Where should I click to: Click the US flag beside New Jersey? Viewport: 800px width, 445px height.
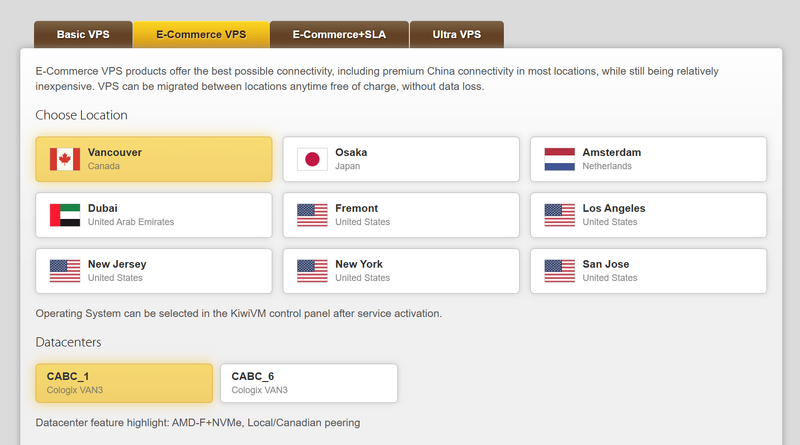tap(65, 271)
